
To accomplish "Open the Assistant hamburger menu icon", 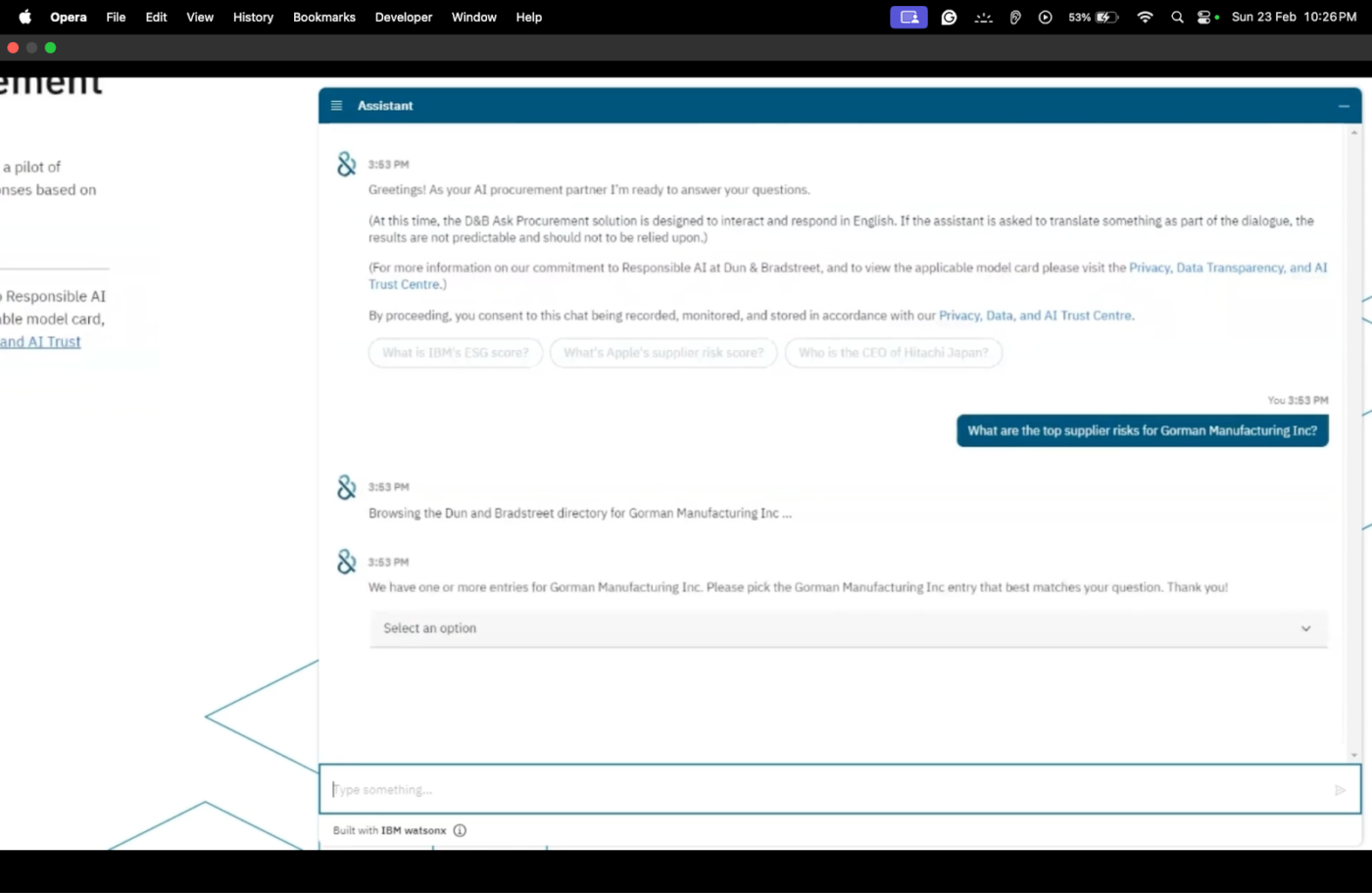I will tap(336, 106).
